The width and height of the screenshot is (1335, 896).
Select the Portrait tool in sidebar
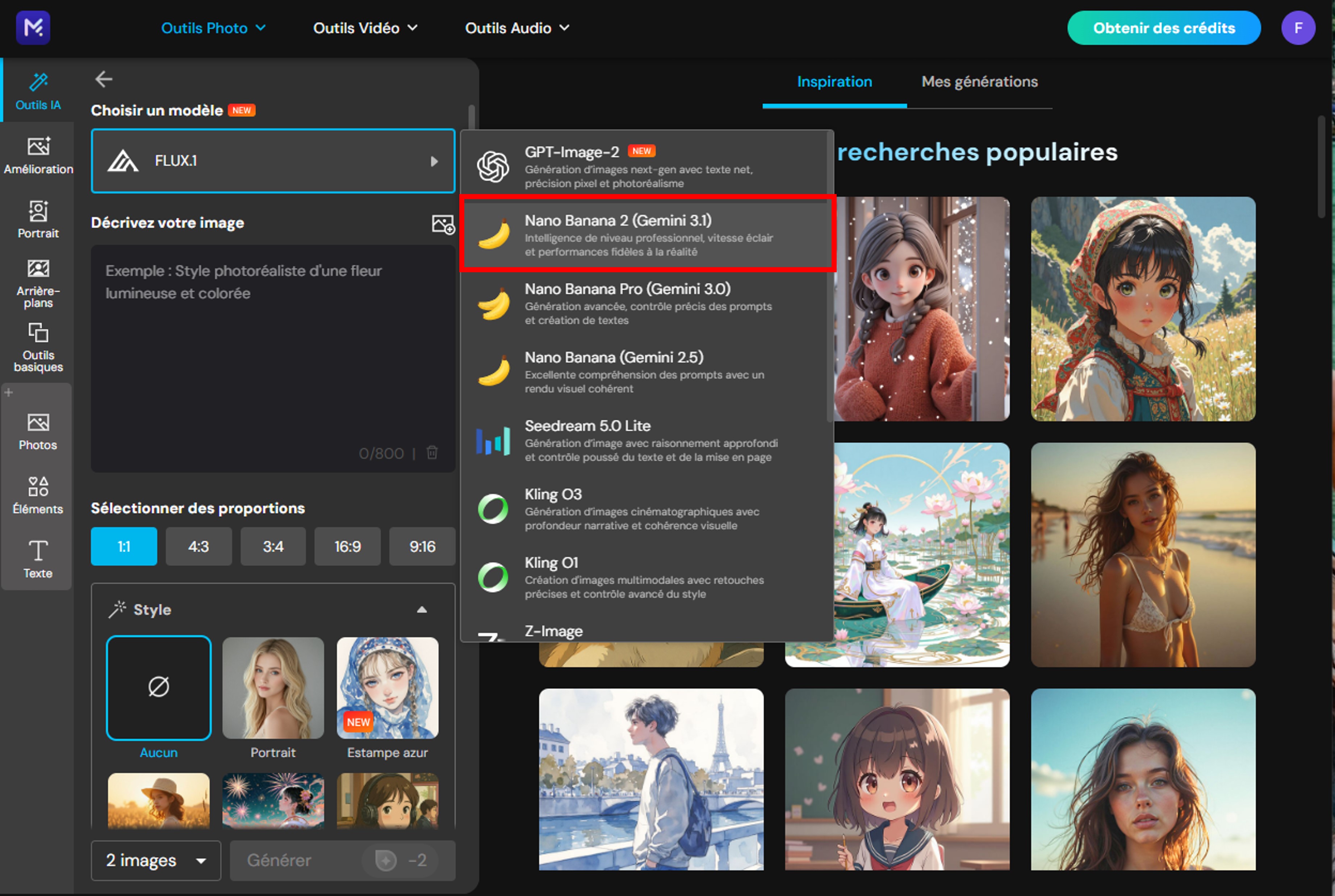pos(38,219)
